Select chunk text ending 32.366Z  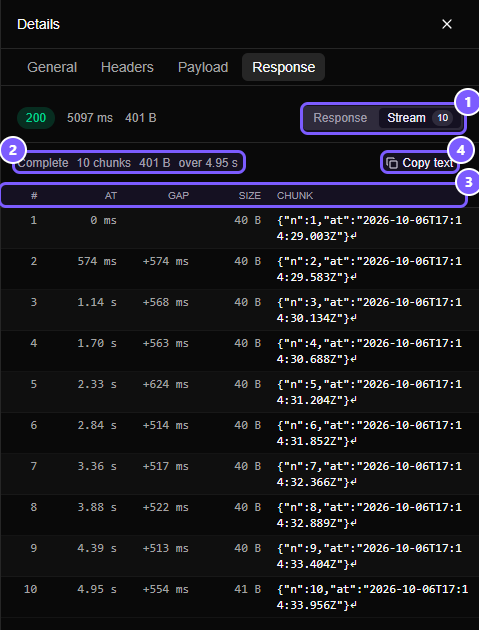(x=369, y=474)
